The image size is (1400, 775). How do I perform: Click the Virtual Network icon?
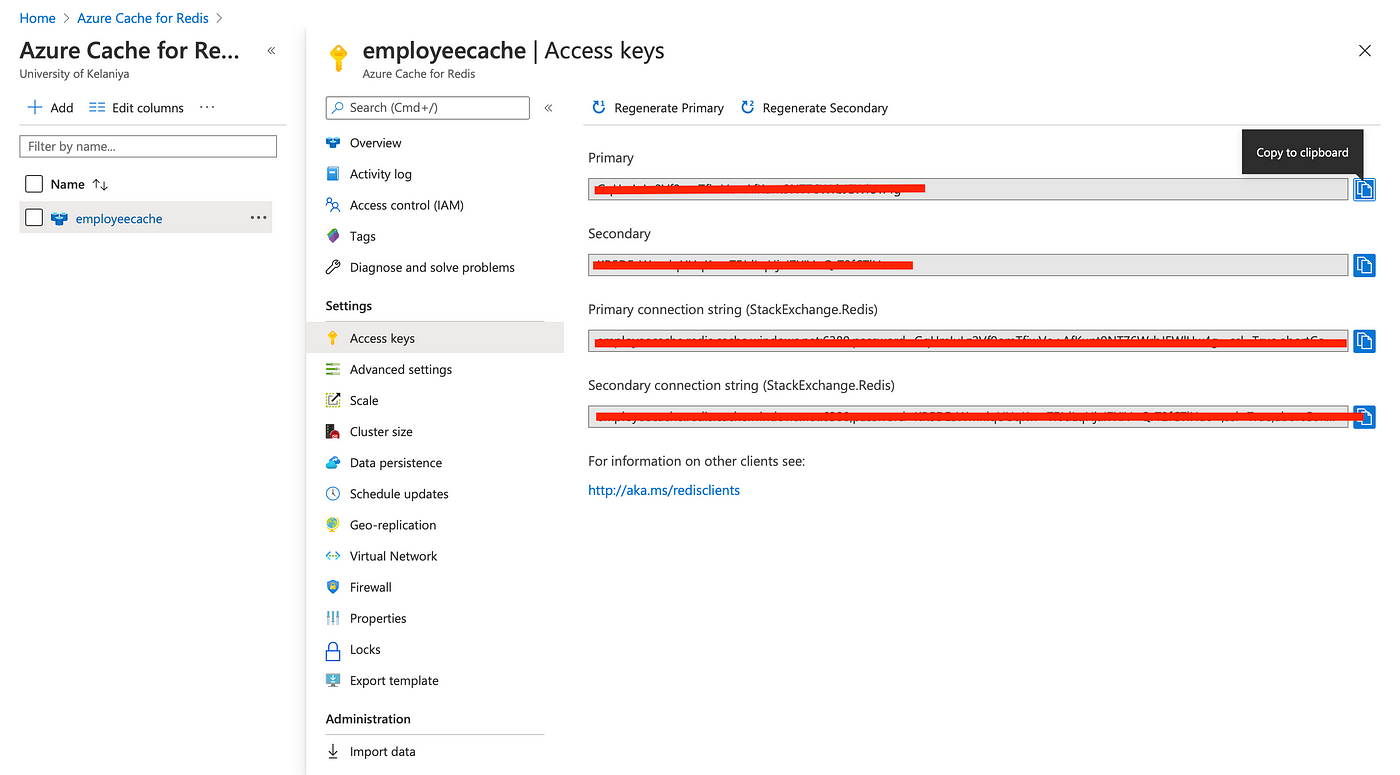pos(333,555)
